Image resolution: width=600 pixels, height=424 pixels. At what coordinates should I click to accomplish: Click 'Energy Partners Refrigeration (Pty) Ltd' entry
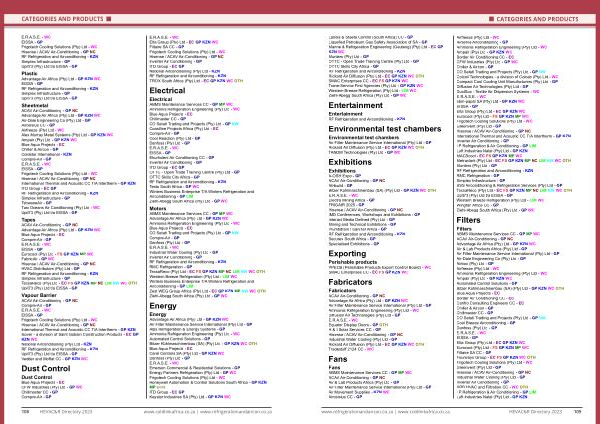click(194, 373)
